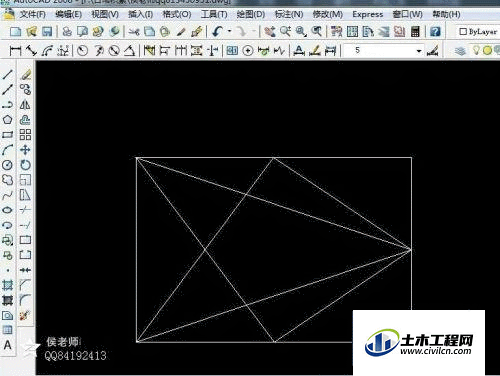The image size is (500, 376).
Task: Select the Rectangle draw tool
Action: click(x=7, y=135)
